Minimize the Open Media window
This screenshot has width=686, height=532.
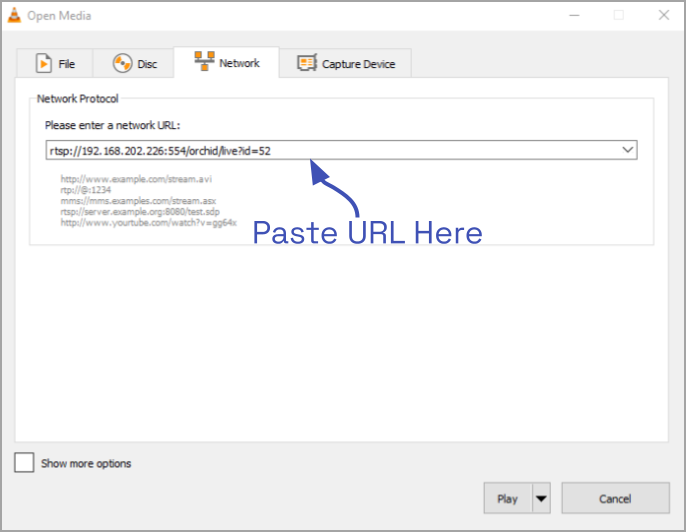(x=574, y=15)
